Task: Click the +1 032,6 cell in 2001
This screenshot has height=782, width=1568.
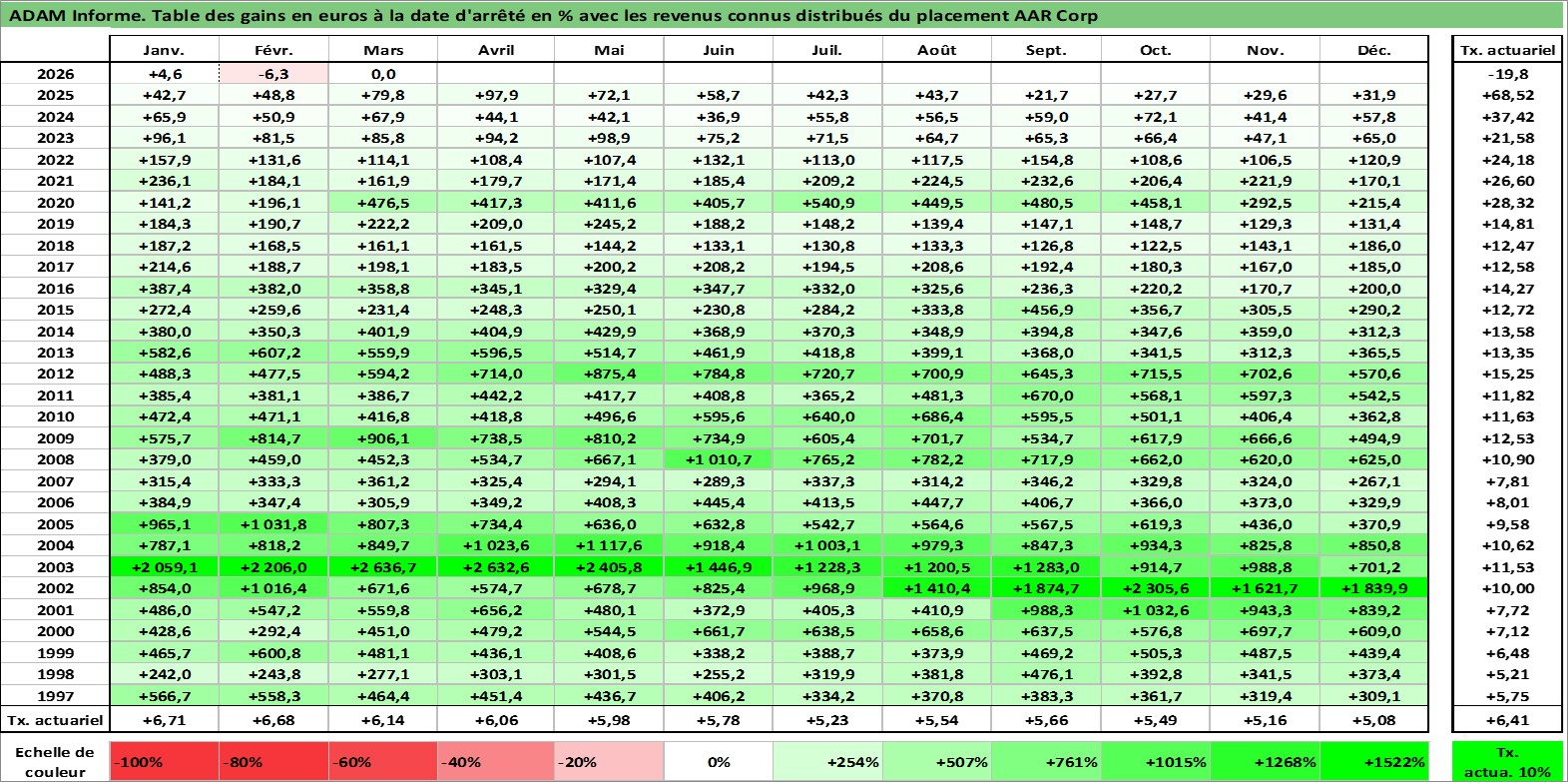Action: pyautogui.click(x=1156, y=610)
